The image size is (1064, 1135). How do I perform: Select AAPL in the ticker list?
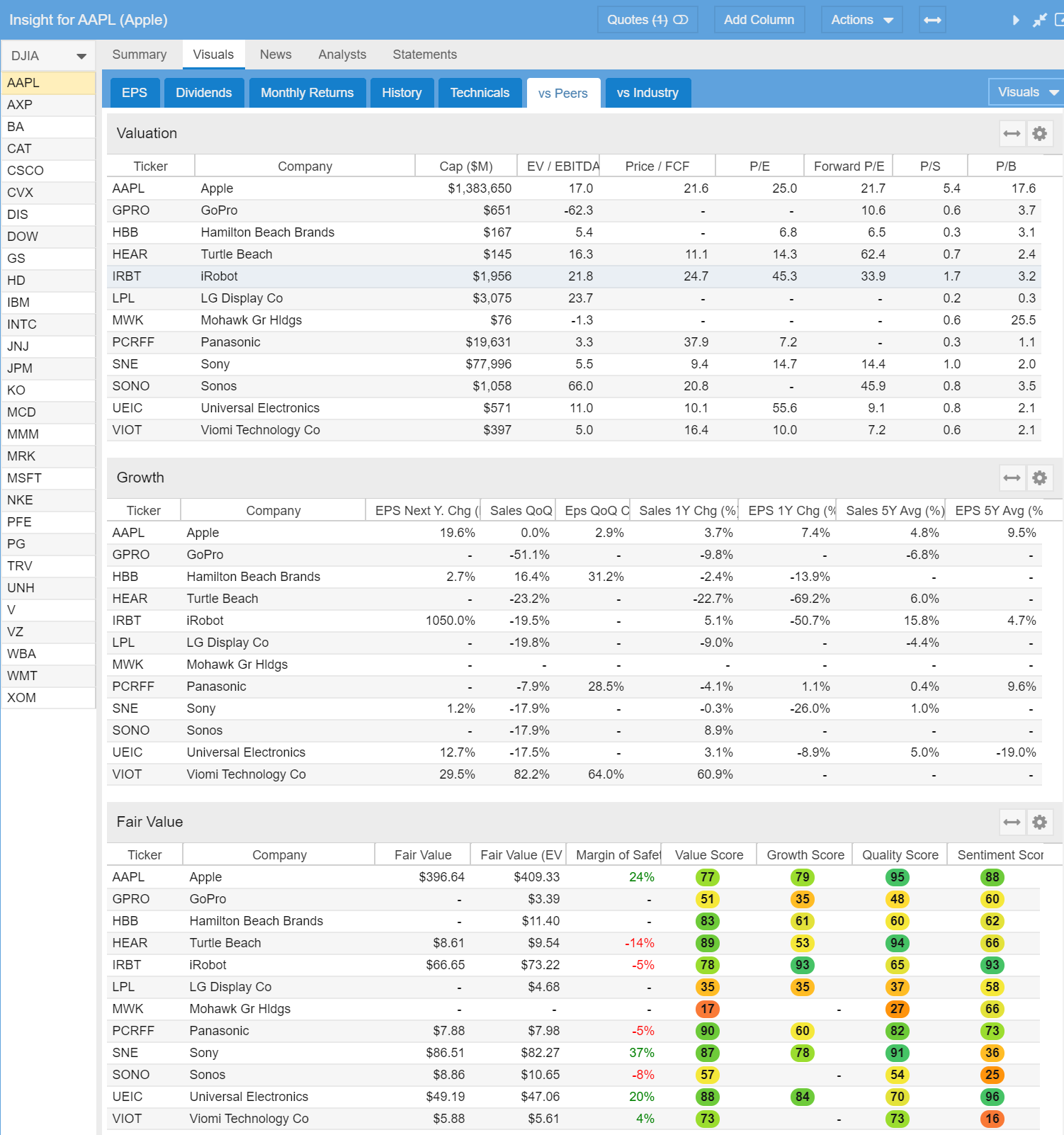48,83
